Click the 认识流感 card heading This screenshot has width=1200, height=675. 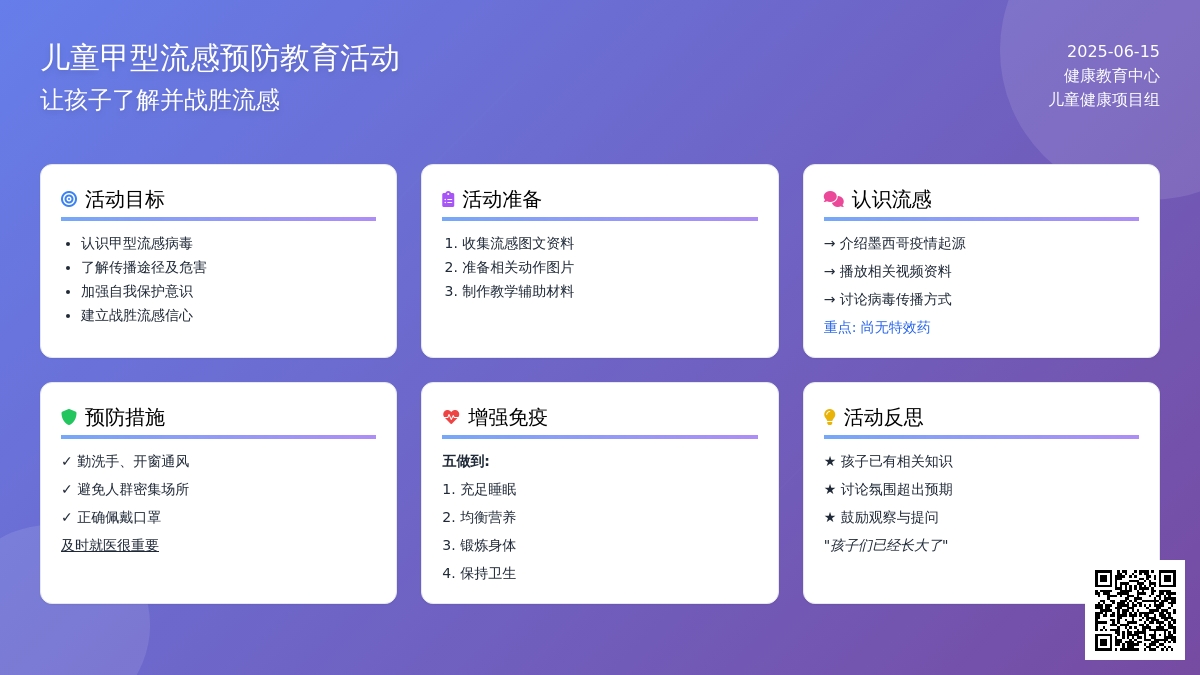[892, 199]
